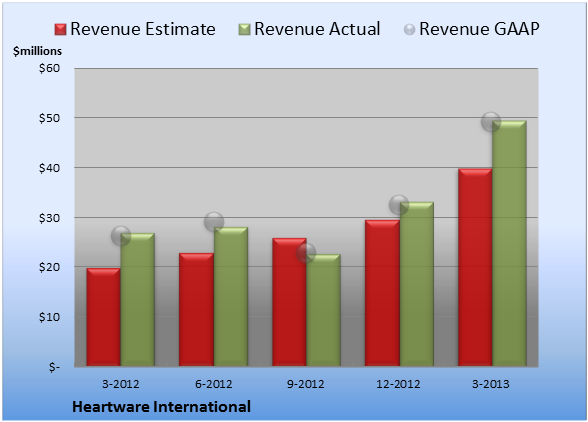Select the green actual bar for 12-2012
Screen dimensions: 588x422
(417, 284)
